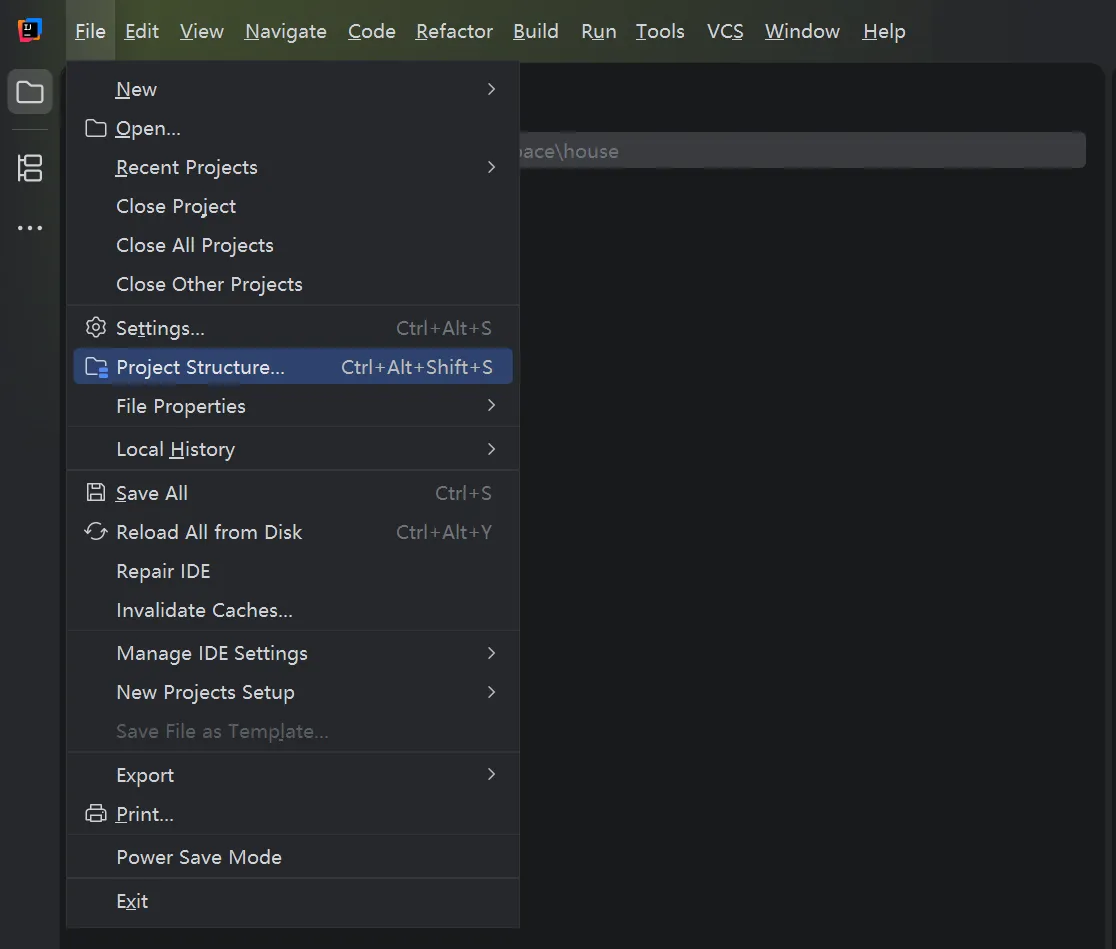
Task: Click the Project Structure folder icon
Action: coord(96,367)
